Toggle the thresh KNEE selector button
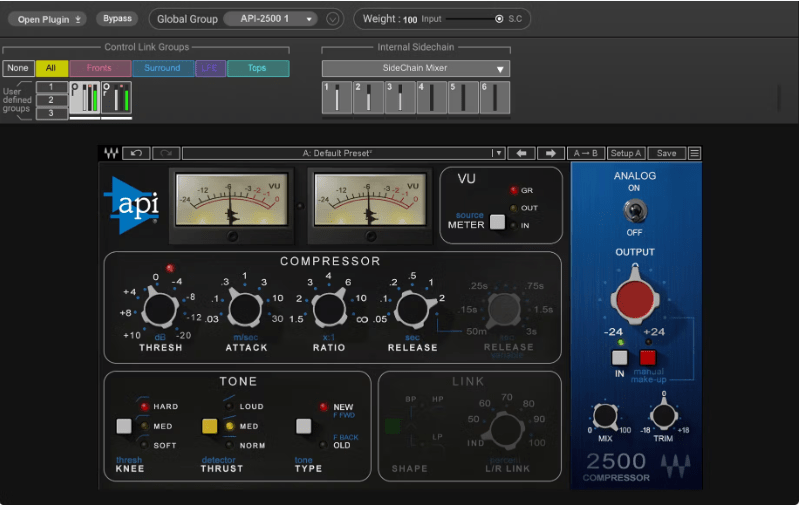This screenshot has width=799, height=510. click(124, 426)
